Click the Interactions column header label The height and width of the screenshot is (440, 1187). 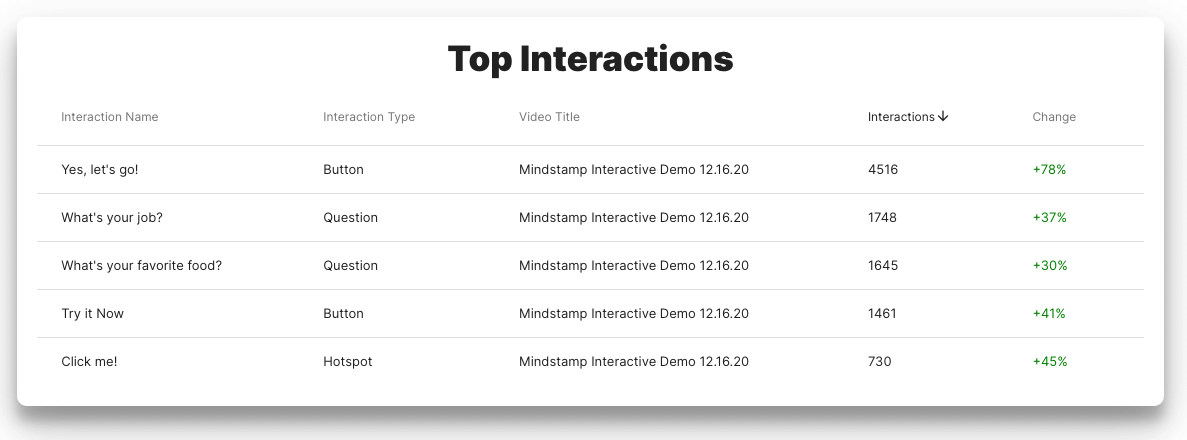tap(901, 117)
